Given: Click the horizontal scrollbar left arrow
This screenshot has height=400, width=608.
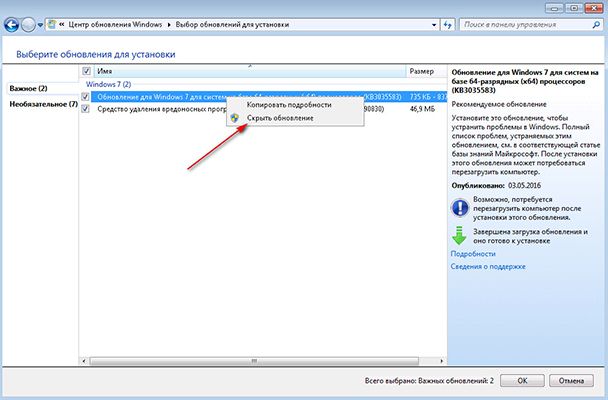Looking at the screenshot, I should coord(84,361).
